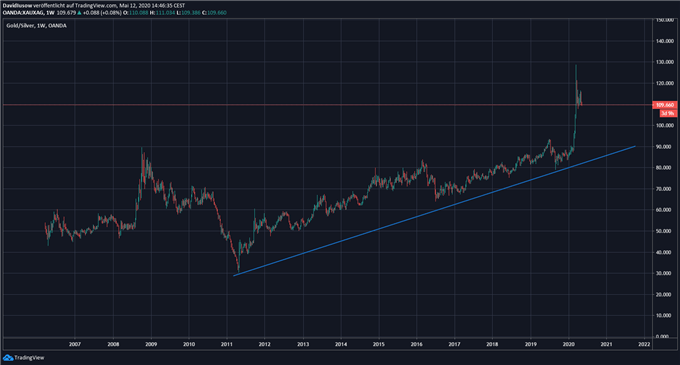The height and width of the screenshot is (365, 680).
Task: Click the open value O:110.088
Action: click(136, 13)
